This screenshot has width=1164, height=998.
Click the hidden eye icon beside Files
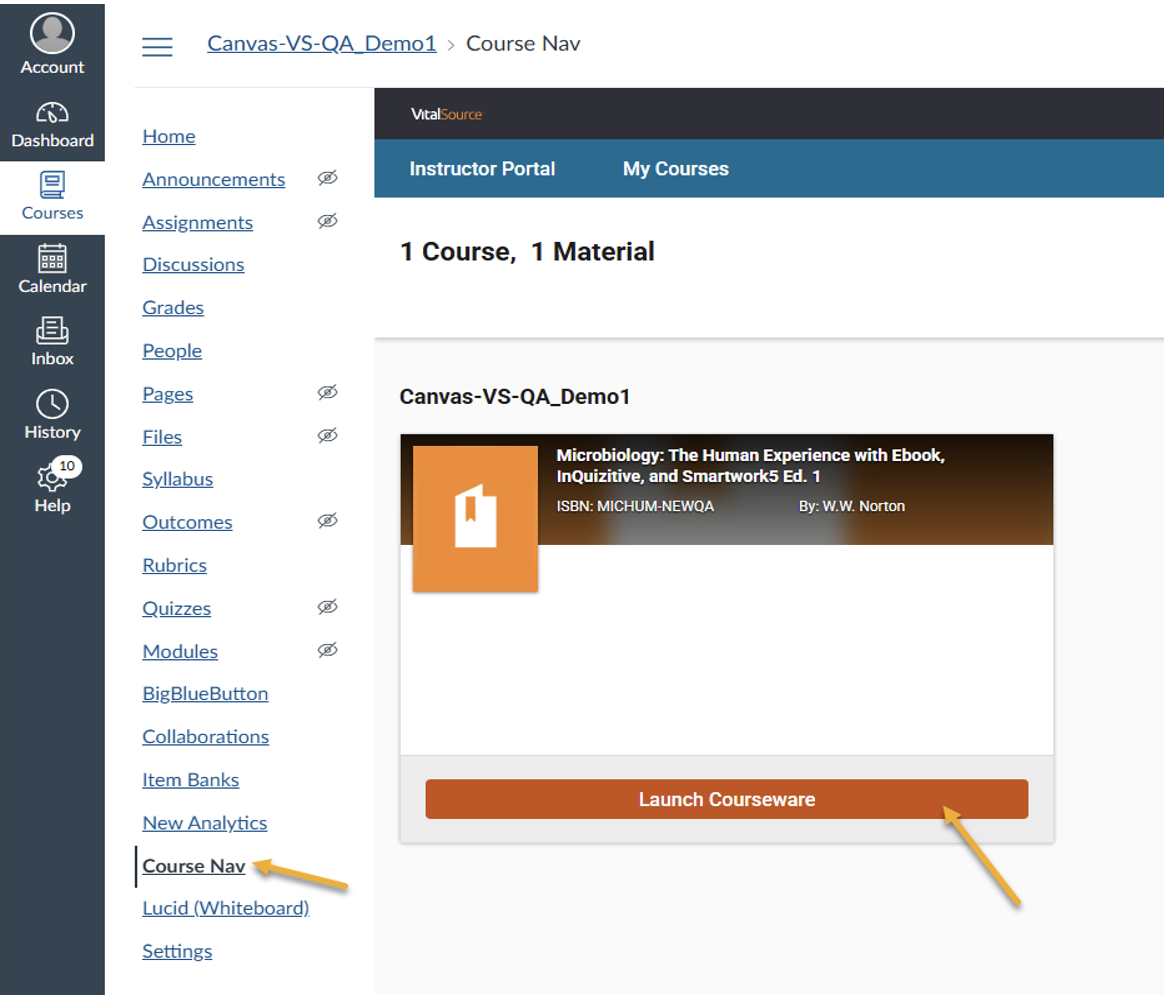pyautogui.click(x=327, y=435)
